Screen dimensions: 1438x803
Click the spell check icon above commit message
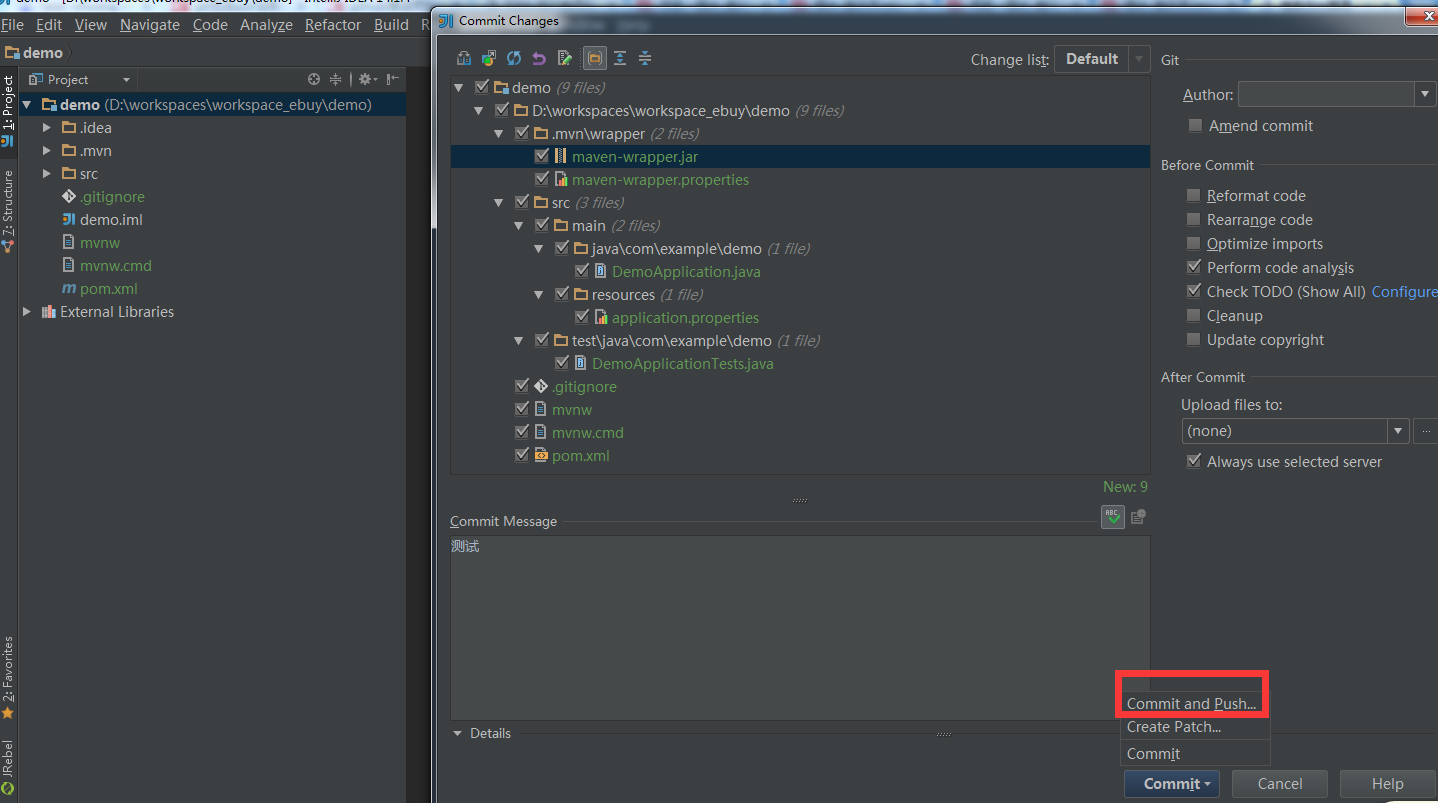(x=1113, y=516)
